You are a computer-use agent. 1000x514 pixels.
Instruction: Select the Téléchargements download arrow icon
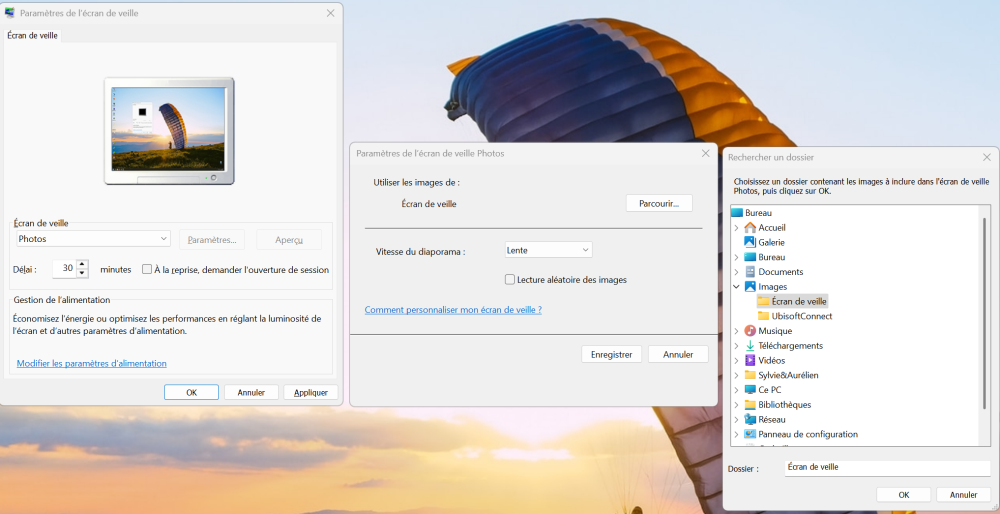click(x=750, y=346)
